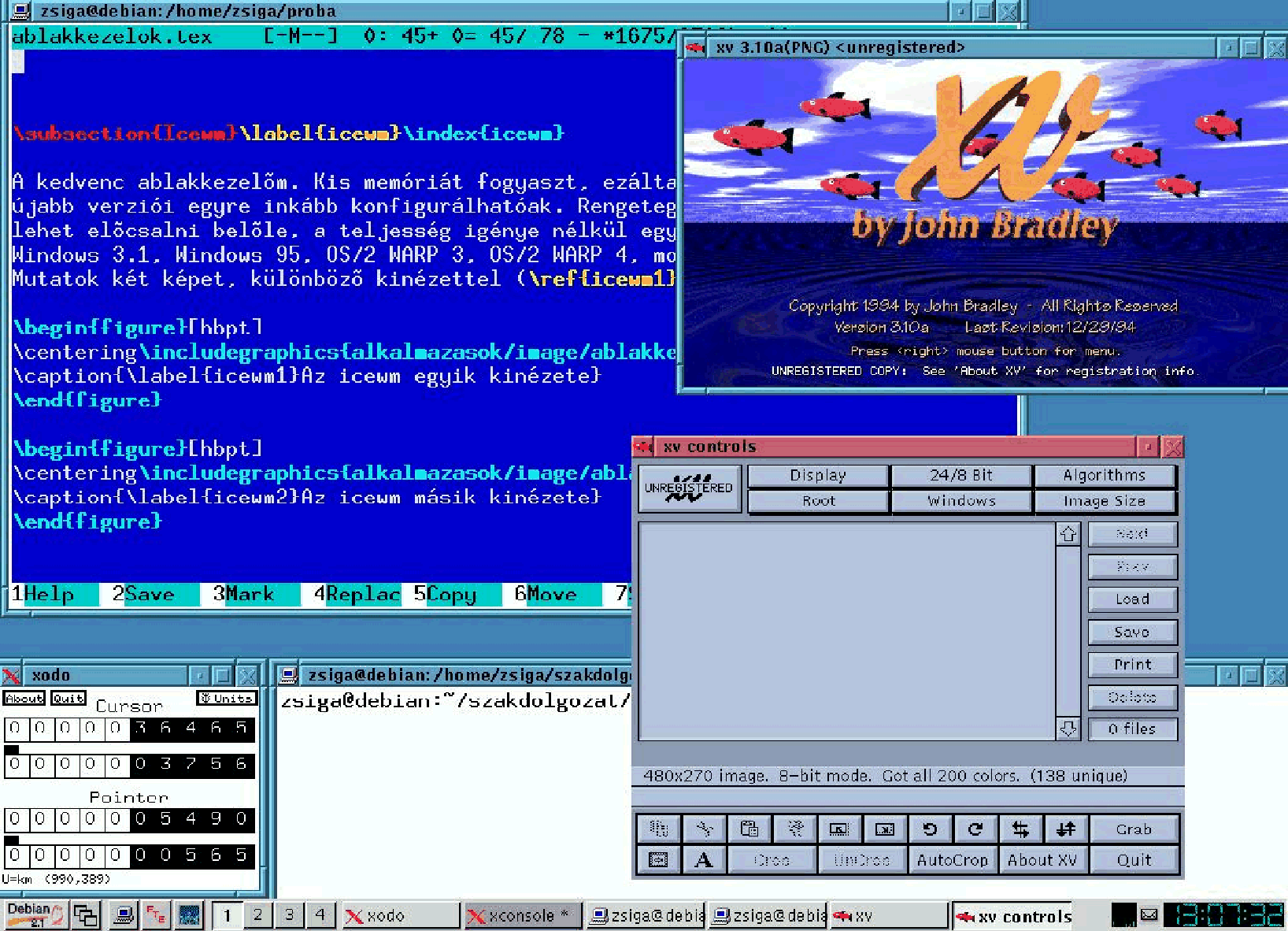Click the xv splash image with fish

tap(985, 223)
